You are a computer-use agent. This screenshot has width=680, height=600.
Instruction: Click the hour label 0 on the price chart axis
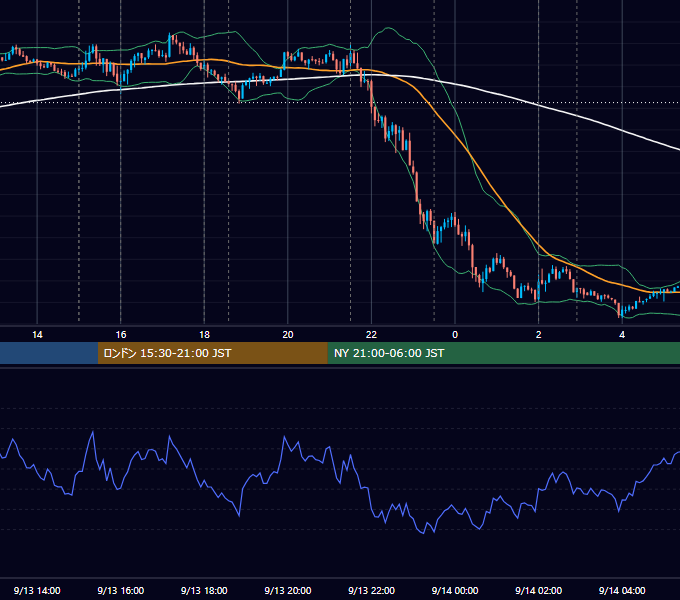[x=455, y=335]
